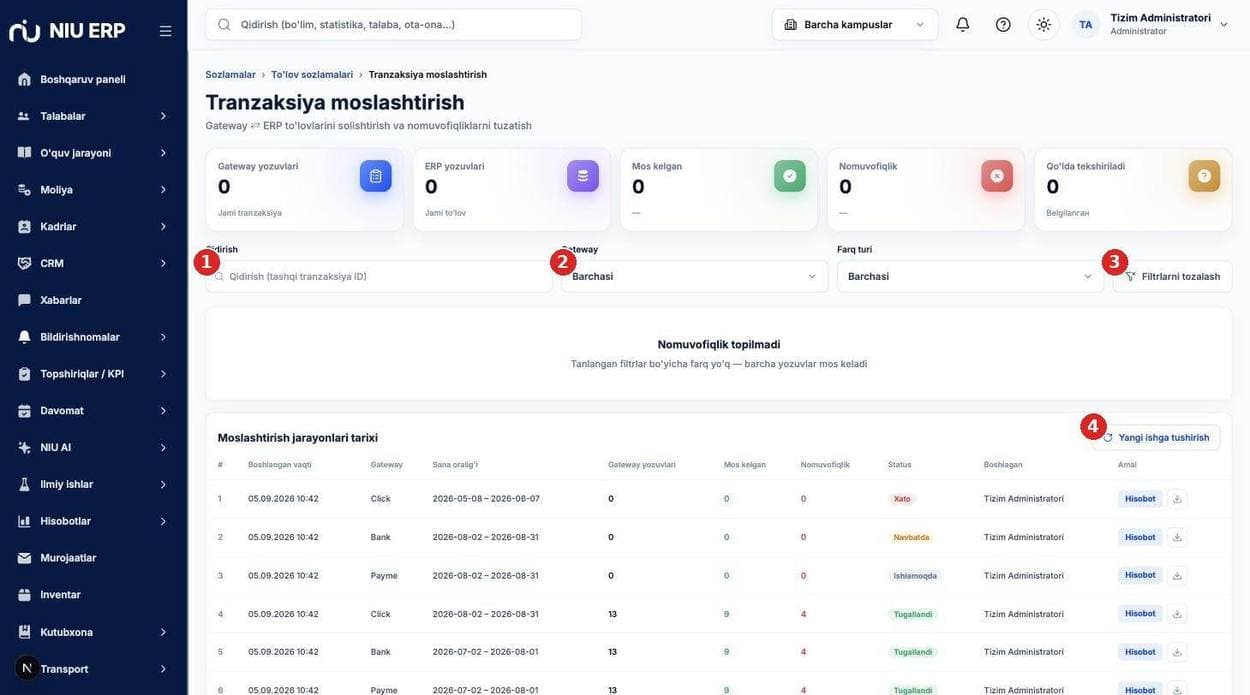Open Barcha kampuslar campus selector

click(855, 24)
